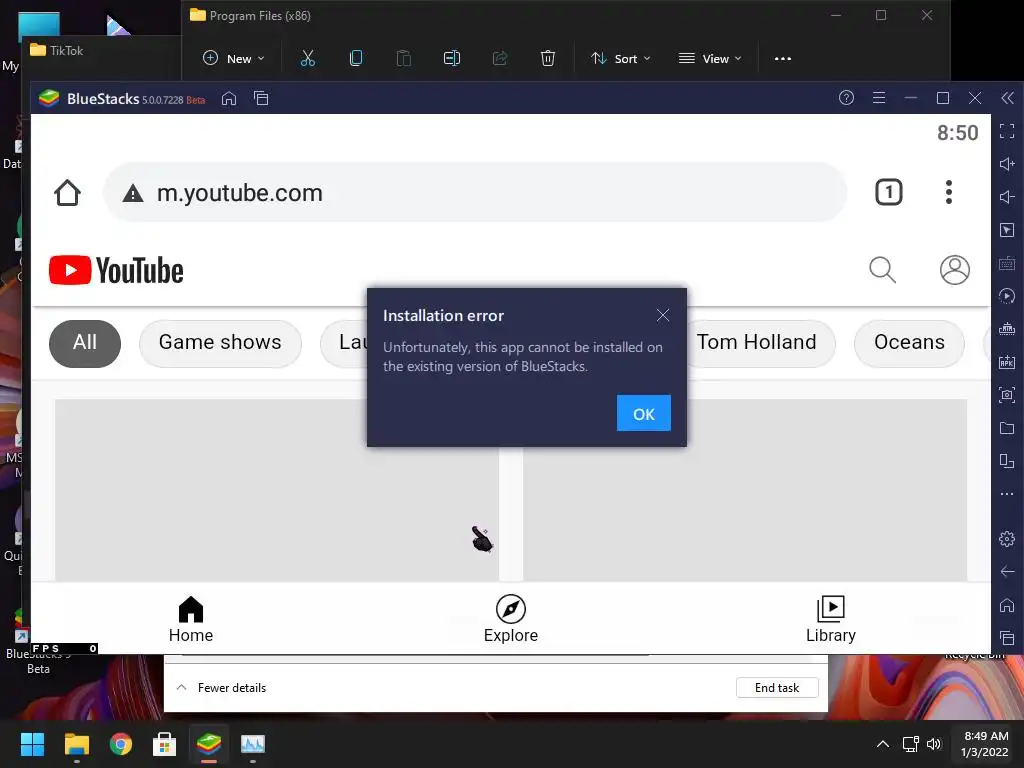
Task: Click the m.youtube.com address bar
Action: (x=475, y=193)
